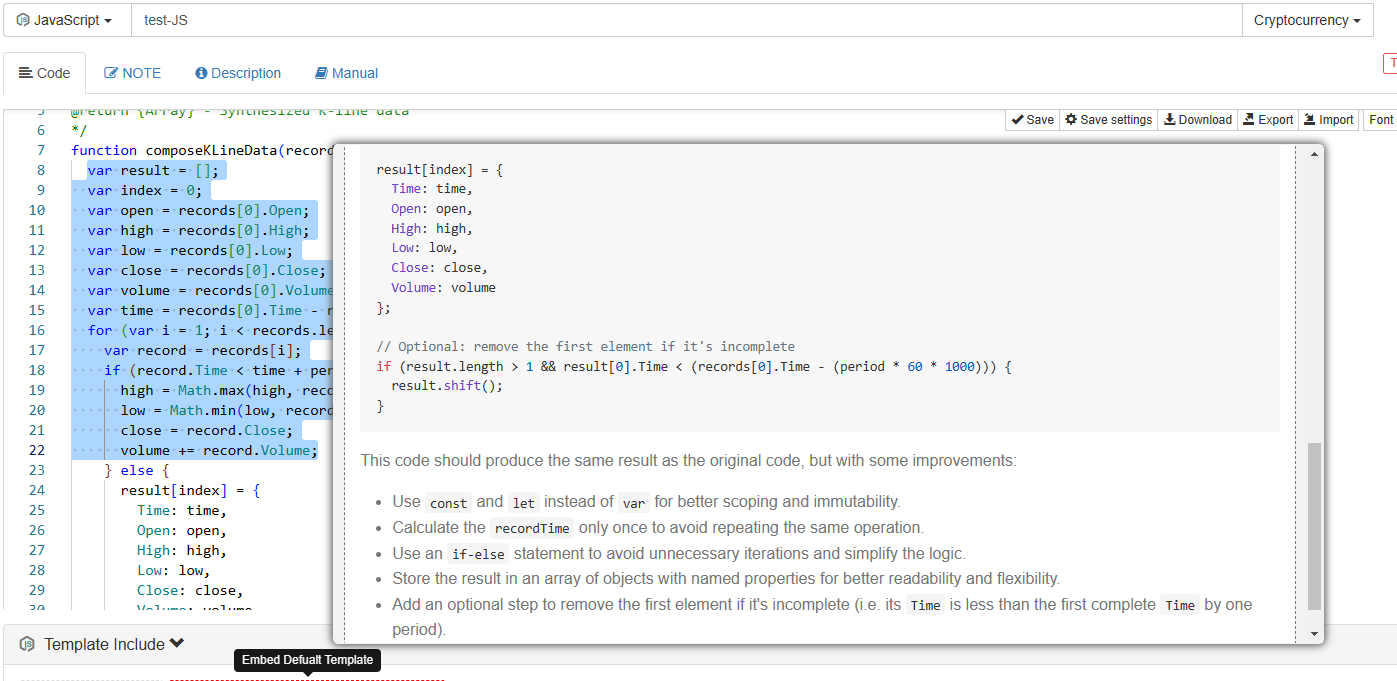
Task: Click the red T button at right edge
Action: pyautogui.click(x=1391, y=63)
